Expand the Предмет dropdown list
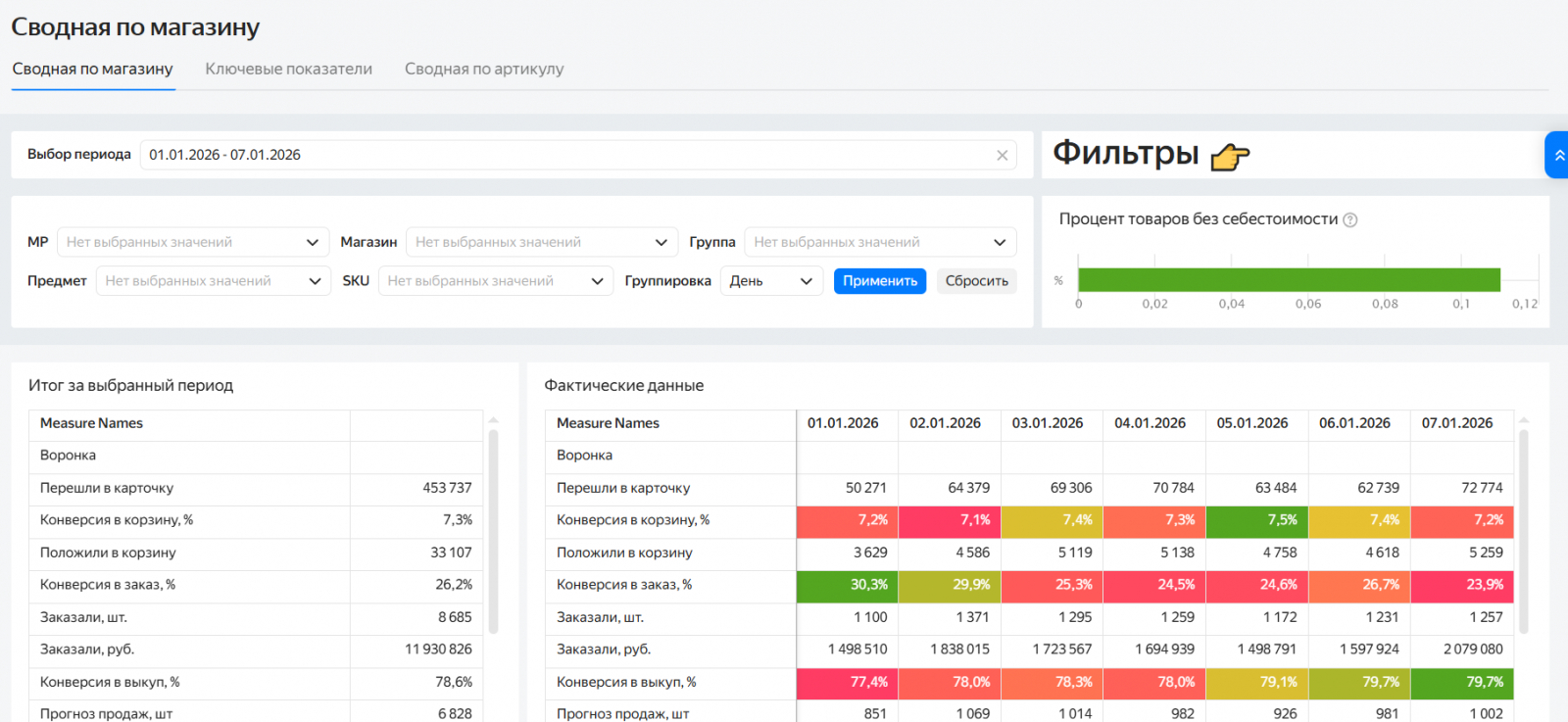The width and height of the screenshot is (1568, 722). point(213,281)
